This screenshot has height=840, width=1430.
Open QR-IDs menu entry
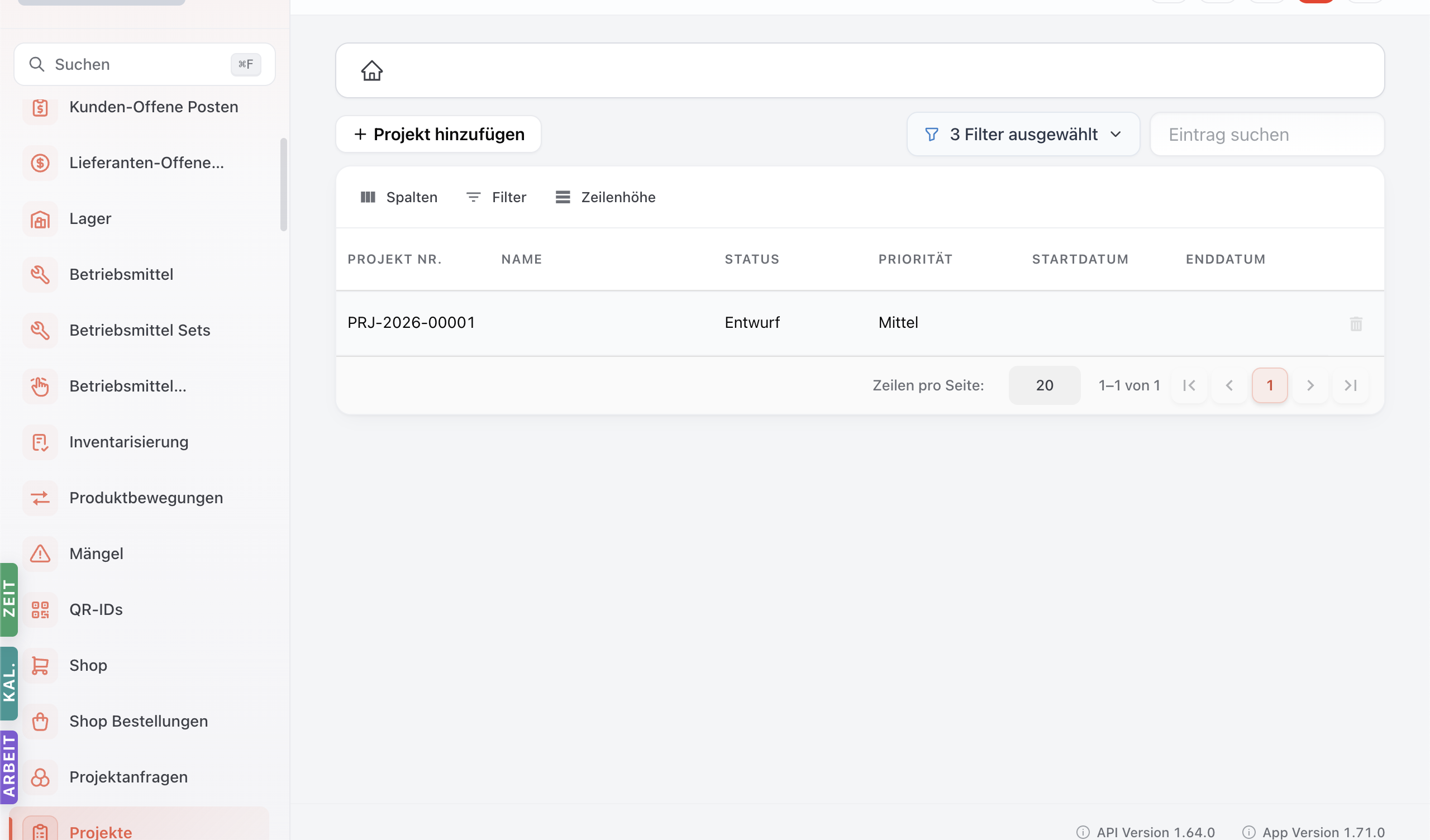click(139, 609)
